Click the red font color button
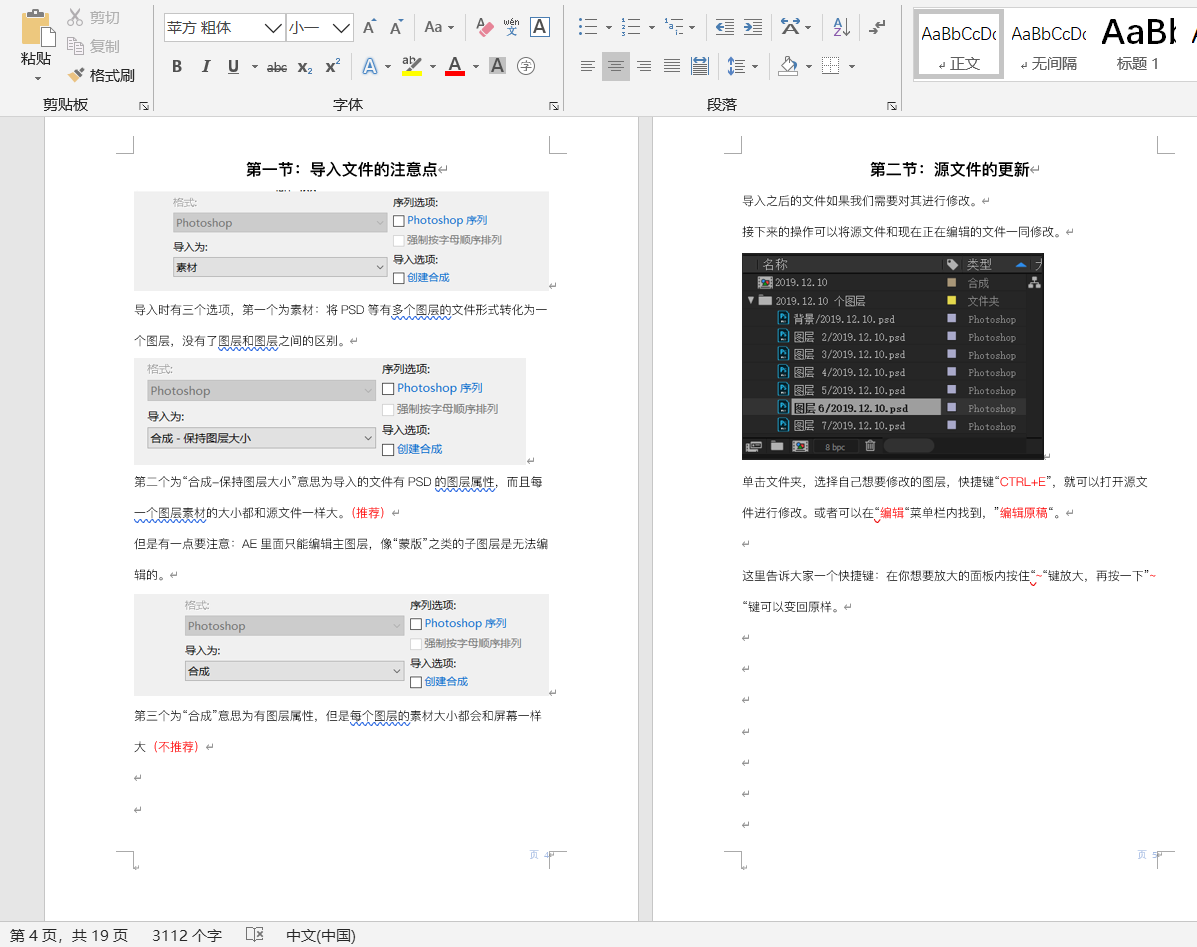Screen dimensions: 1197x947 (455, 66)
